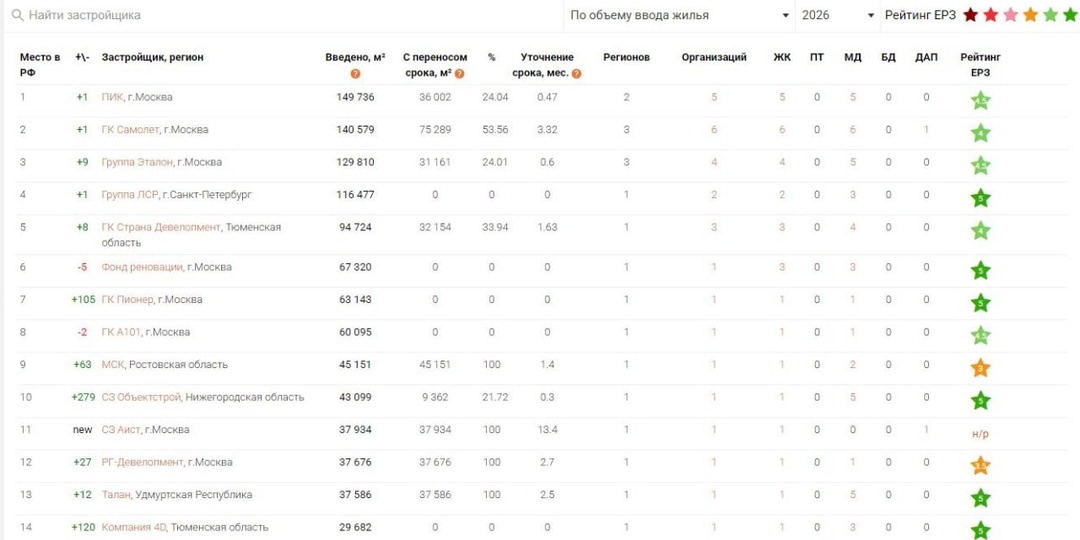The height and width of the screenshot is (540, 1080).
Task: Click the 'МД' column header
Action: click(853, 57)
